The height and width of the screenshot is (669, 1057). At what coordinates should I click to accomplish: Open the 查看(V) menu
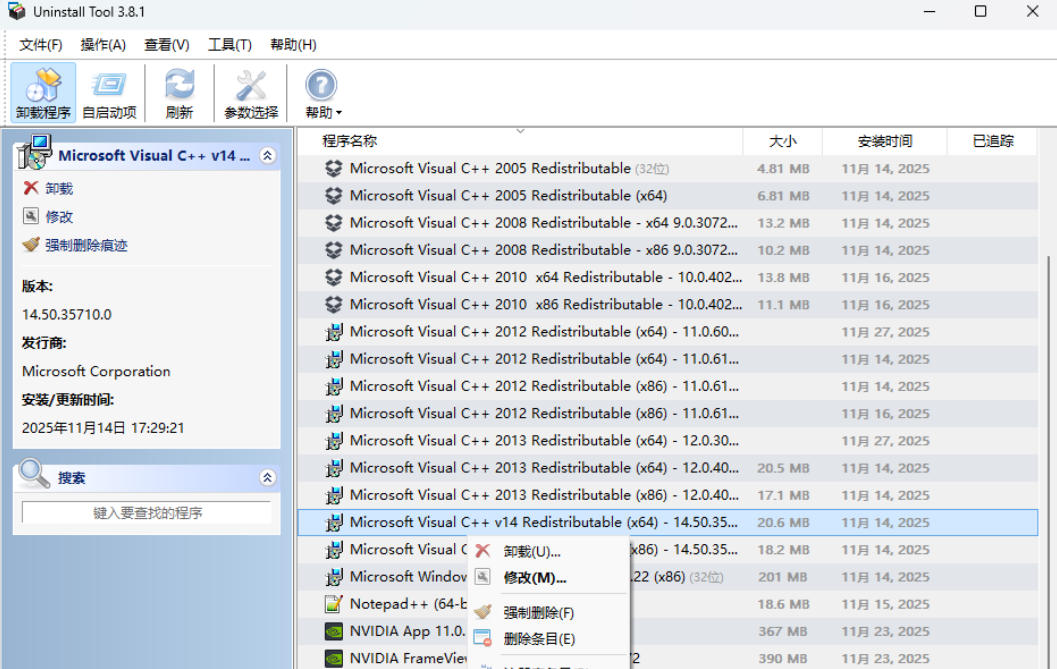tap(167, 45)
